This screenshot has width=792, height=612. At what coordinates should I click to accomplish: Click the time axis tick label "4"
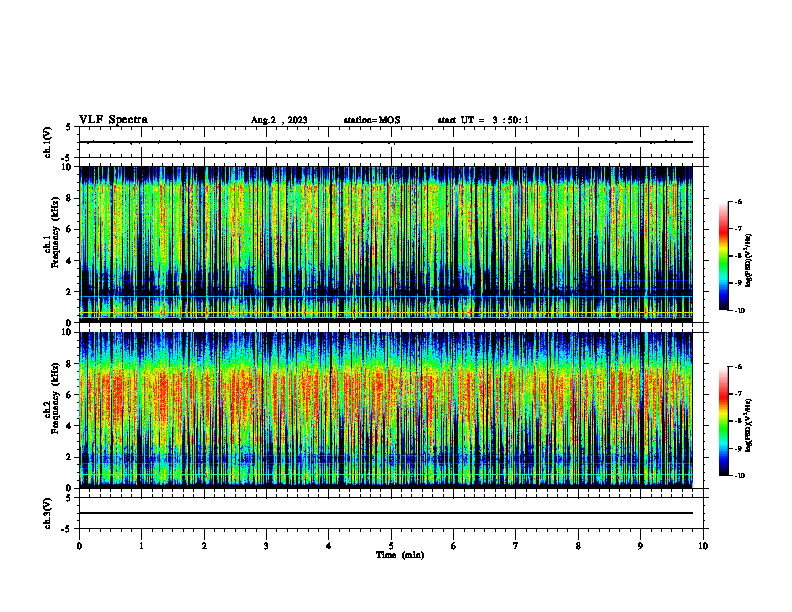click(x=329, y=546)
